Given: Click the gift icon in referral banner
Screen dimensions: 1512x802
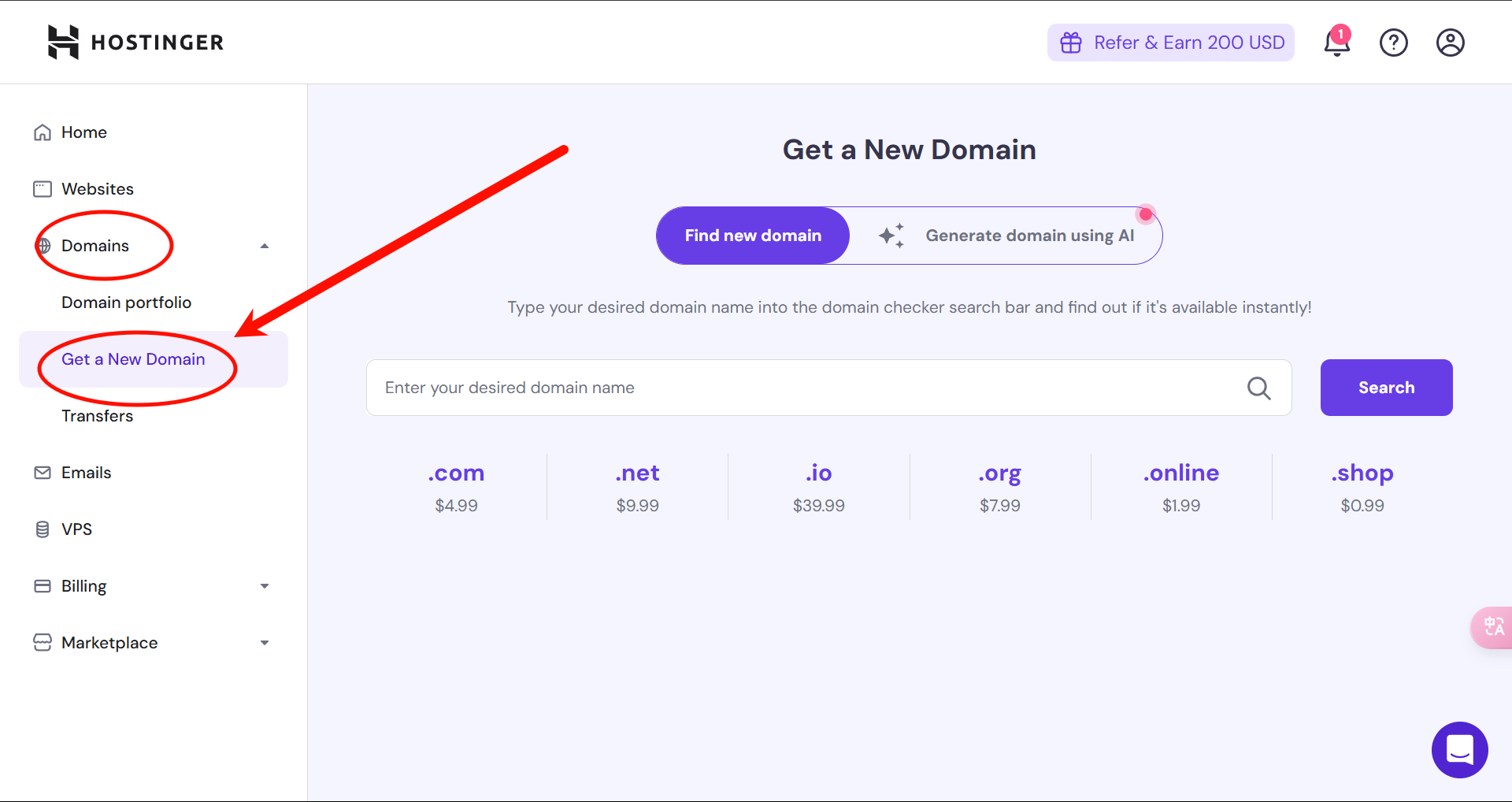Looking at the screenshot, I should click(1071, 43).
